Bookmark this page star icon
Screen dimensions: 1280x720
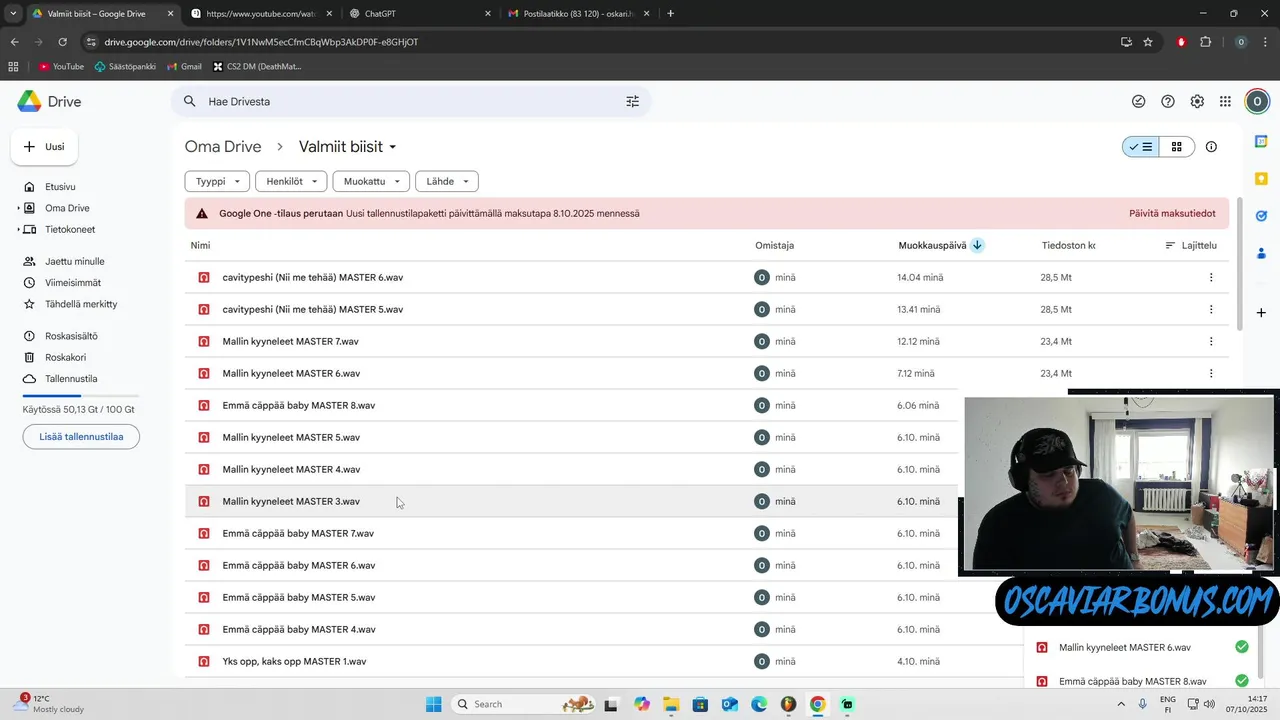pyautogui.click(x=1148, y=42)
